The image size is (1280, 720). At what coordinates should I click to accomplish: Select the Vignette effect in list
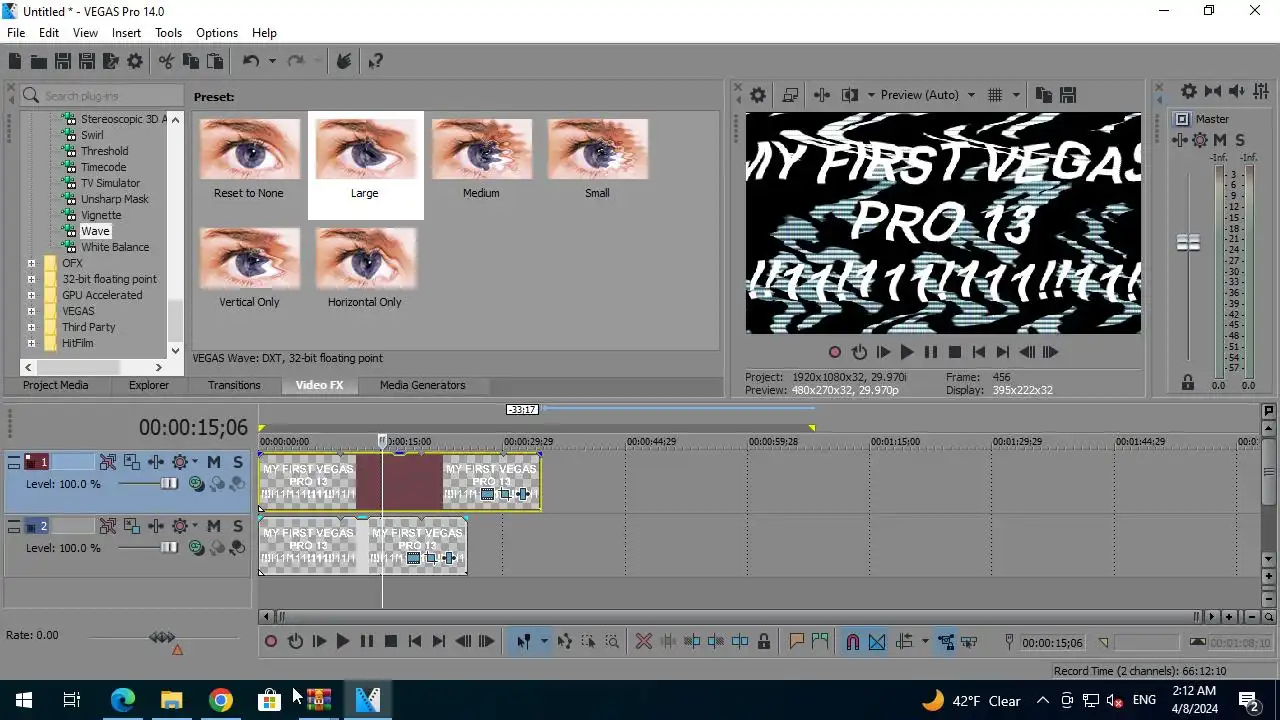[101, 215]
